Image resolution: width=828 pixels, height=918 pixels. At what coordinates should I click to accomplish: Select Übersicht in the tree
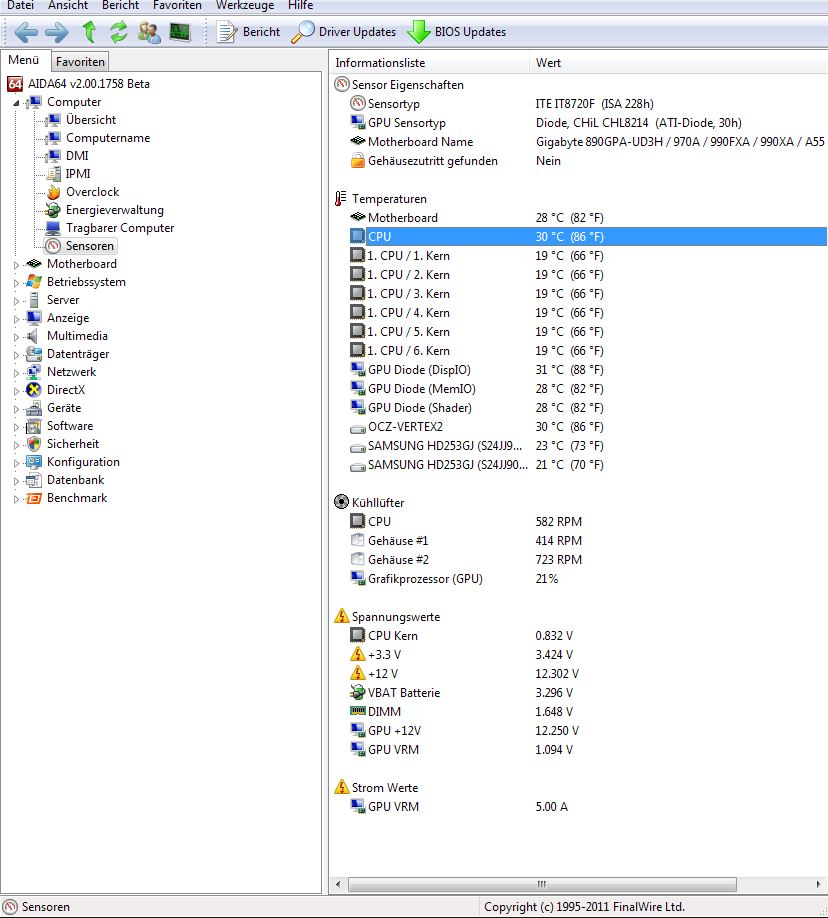(x=91, y=120)
